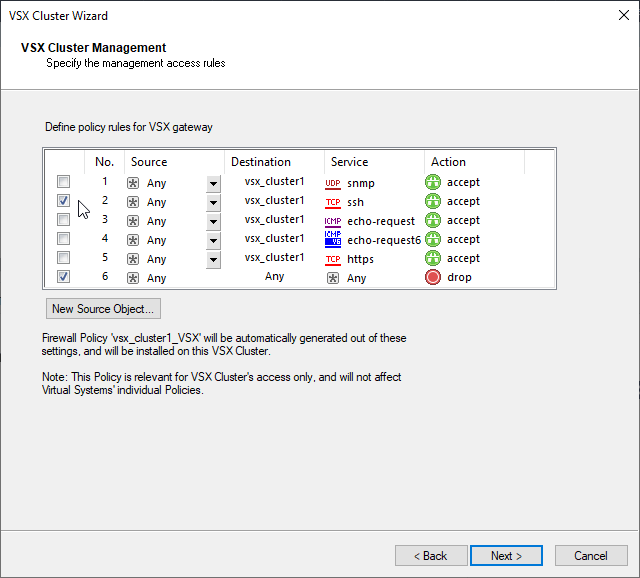Click the Destination column header
This screenshot has width=640, height=578.
(274, 162)
